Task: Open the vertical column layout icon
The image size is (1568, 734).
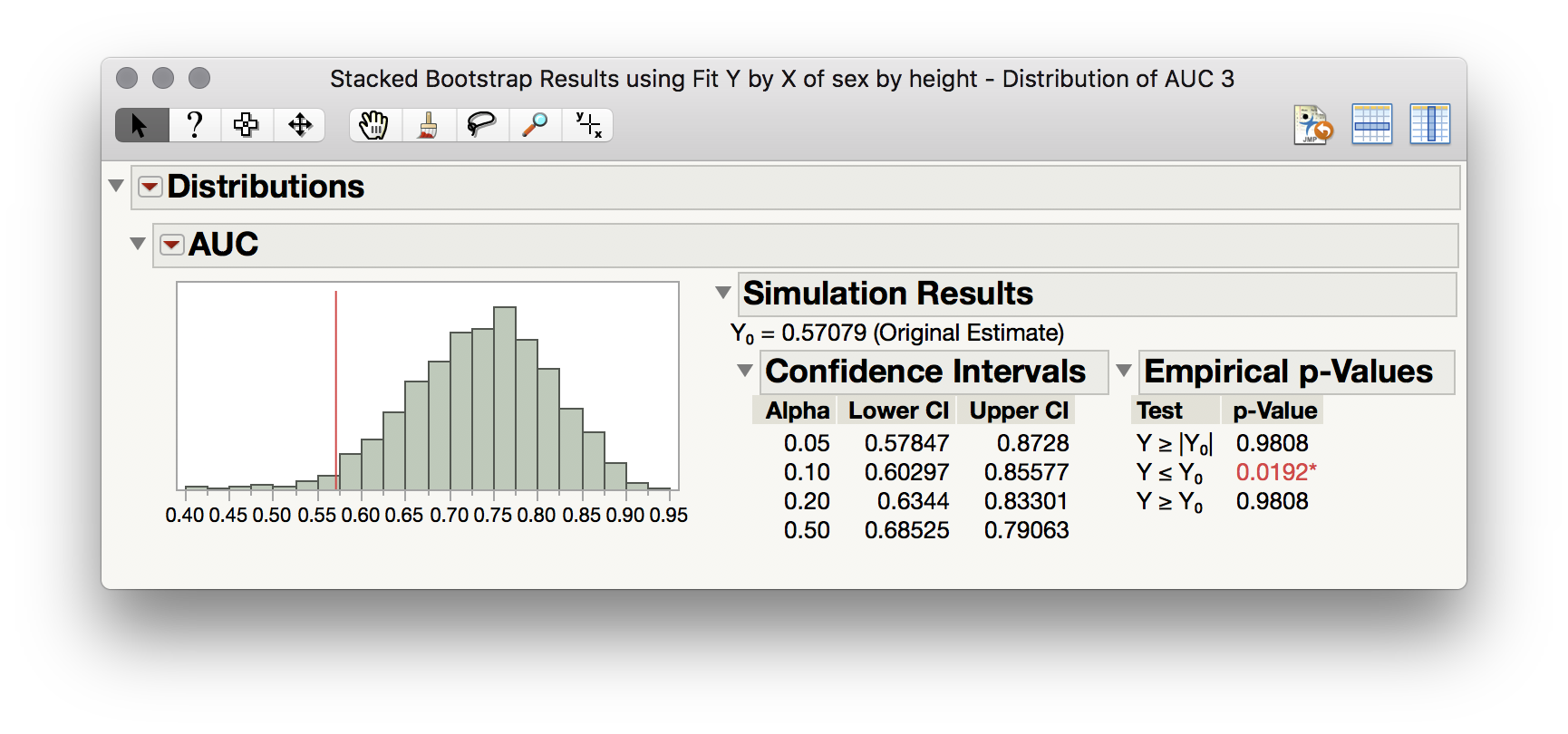Action: (x=1429, y=125)
